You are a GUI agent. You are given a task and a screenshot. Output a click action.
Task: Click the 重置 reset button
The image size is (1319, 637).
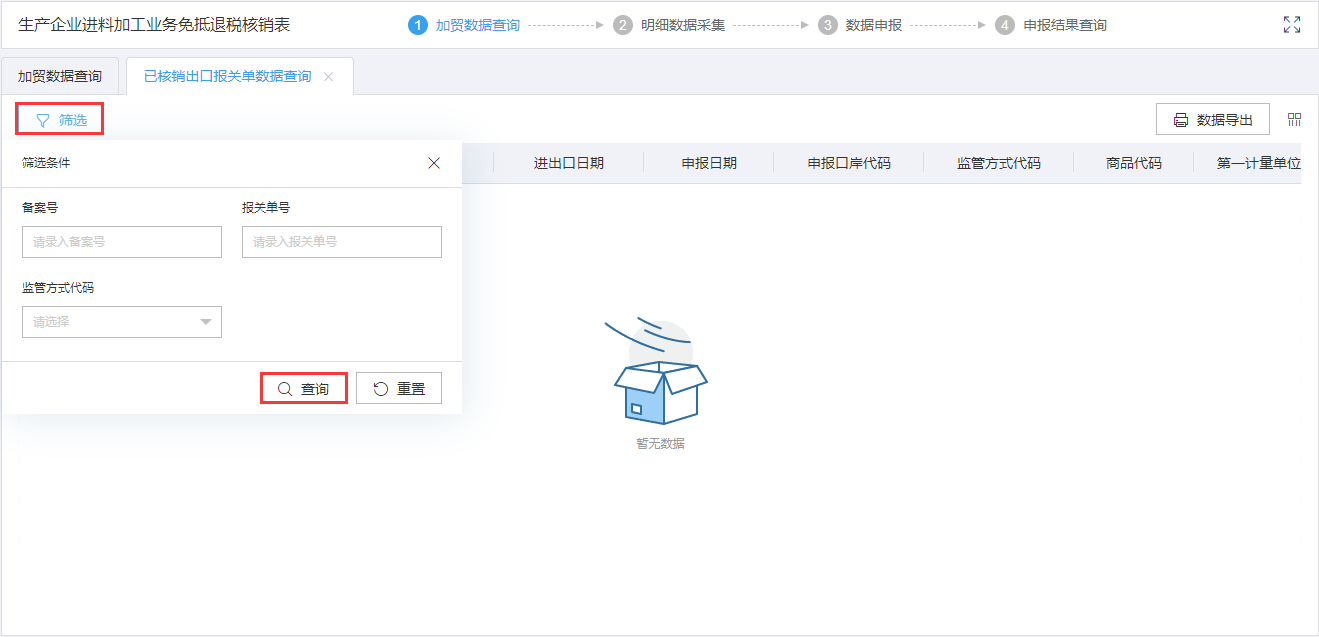click(x=399, y=388)
